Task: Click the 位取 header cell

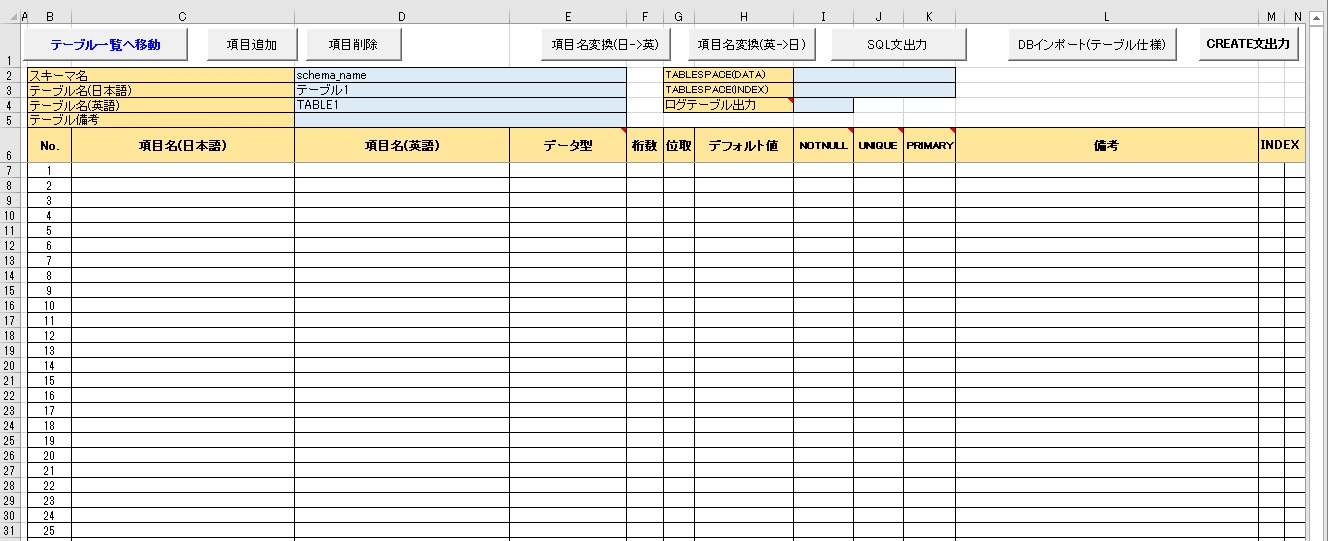Action: pyautogui.click(x=679, y=145)
